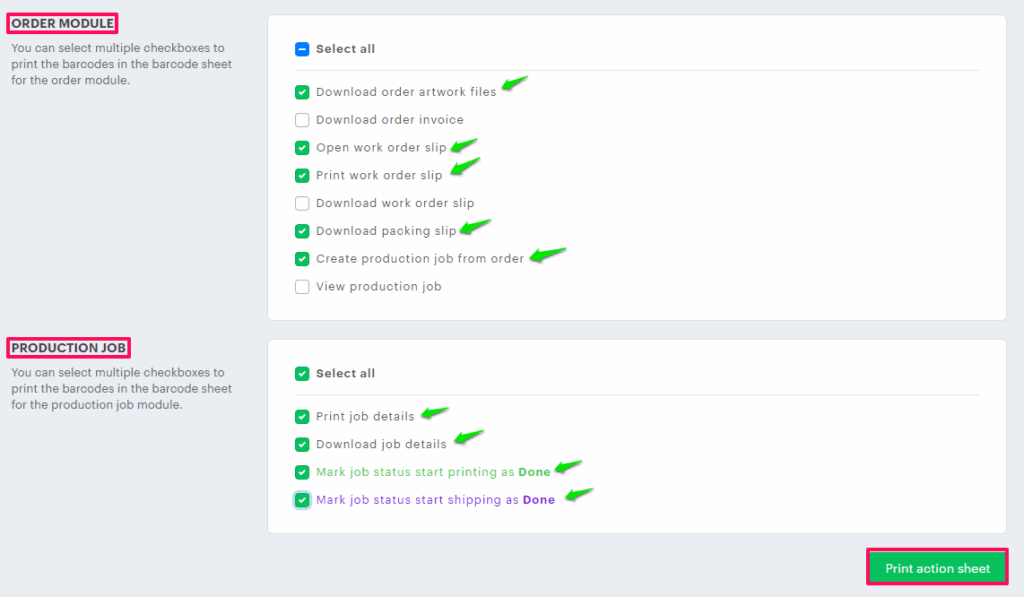Uncheck Open work order slip
This screenshot has width=1024, height=597.
[x=302, y=148]
